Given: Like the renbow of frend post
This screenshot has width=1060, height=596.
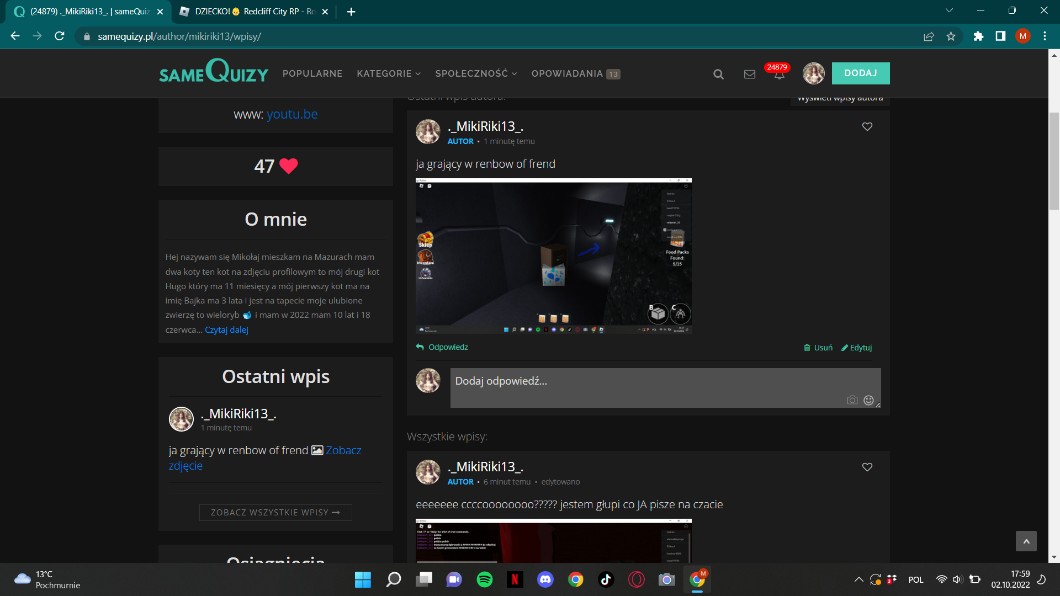Looking at the screenshot, I should (x=867, y=127).
